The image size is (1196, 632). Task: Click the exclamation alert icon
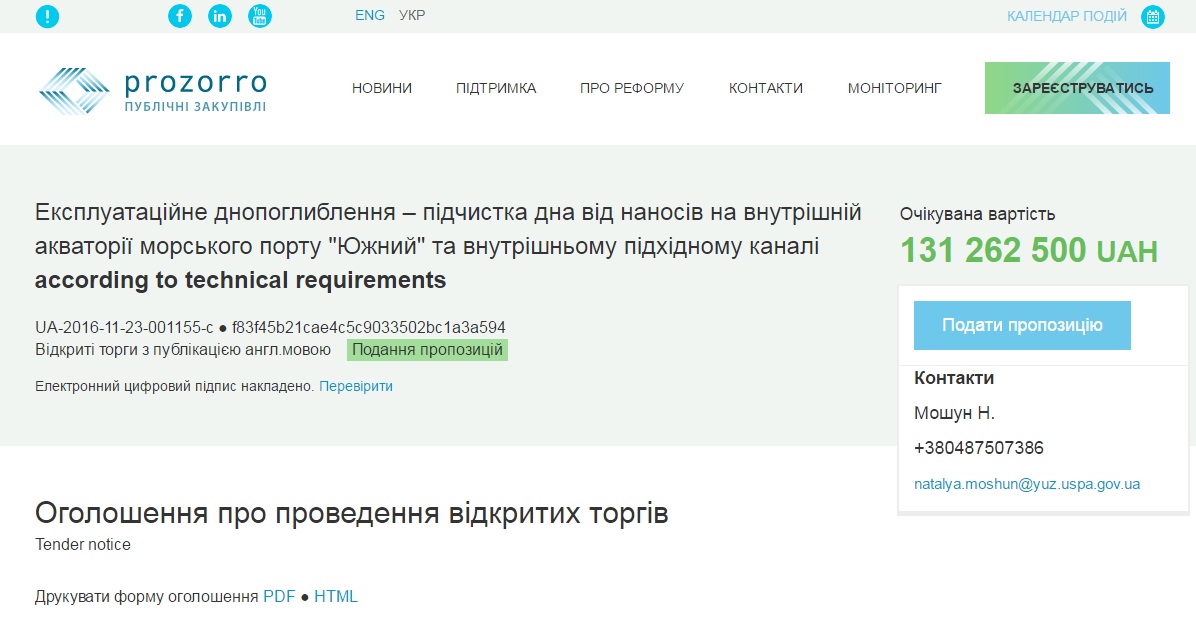coord(47,16)
